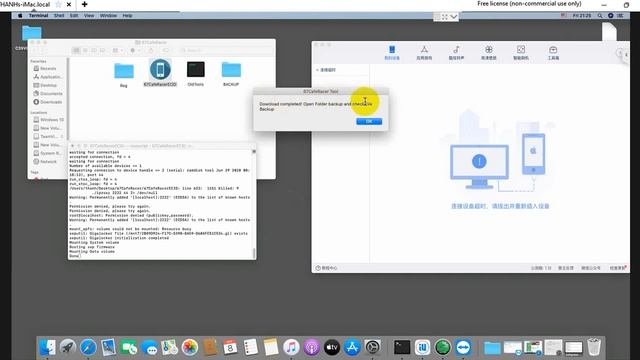
Task: Open Reminders from the Dock
Action: [x=251, y=347]
